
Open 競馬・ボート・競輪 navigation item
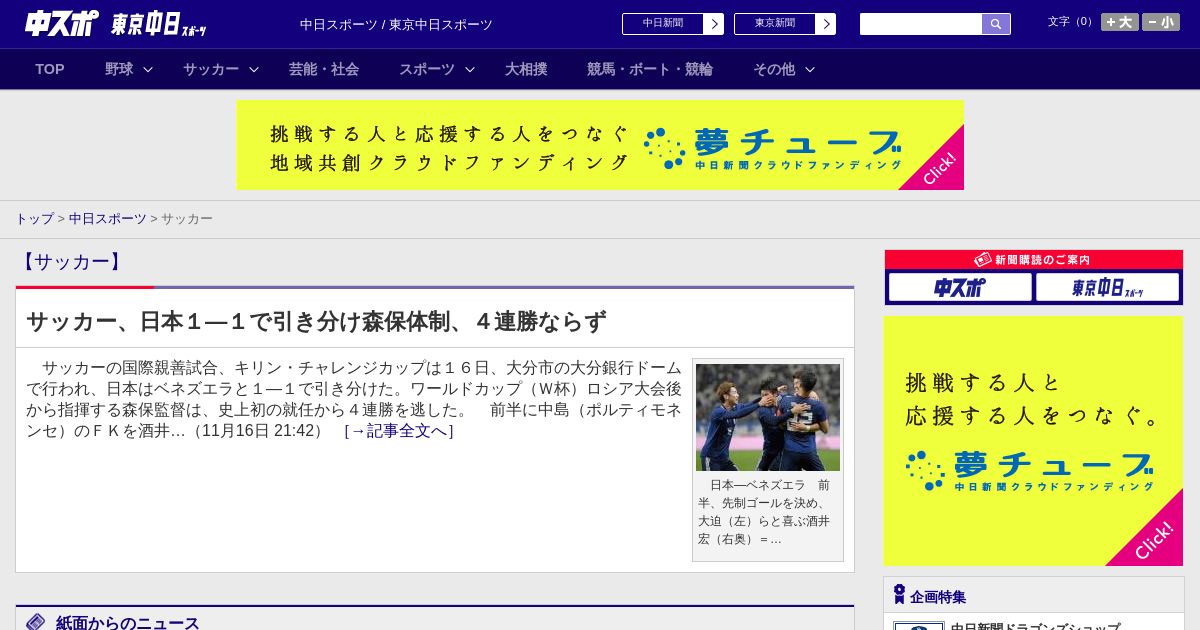pos(650,69)
